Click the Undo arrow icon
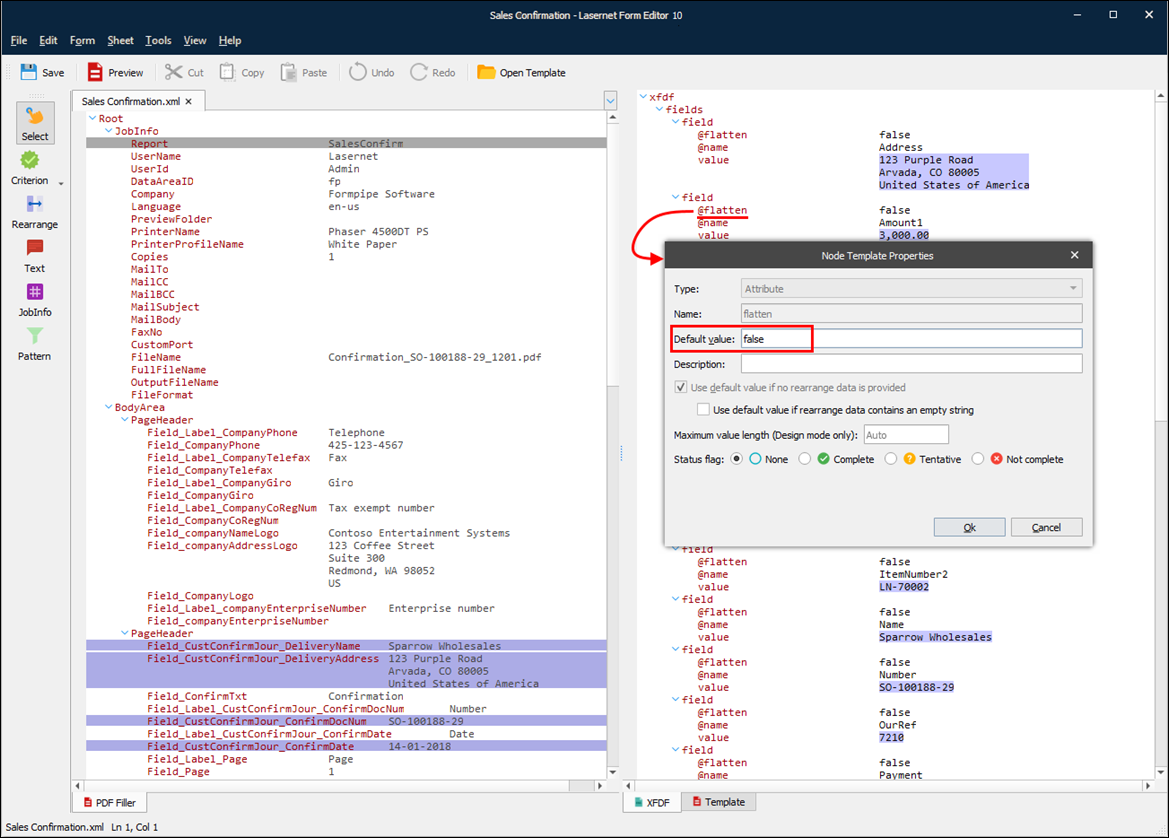The height and width of the screenshot is (838, 1169). click(358, 72)
